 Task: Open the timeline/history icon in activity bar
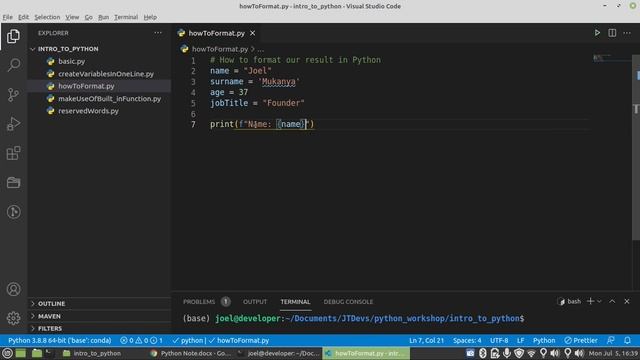coord(13,212)
